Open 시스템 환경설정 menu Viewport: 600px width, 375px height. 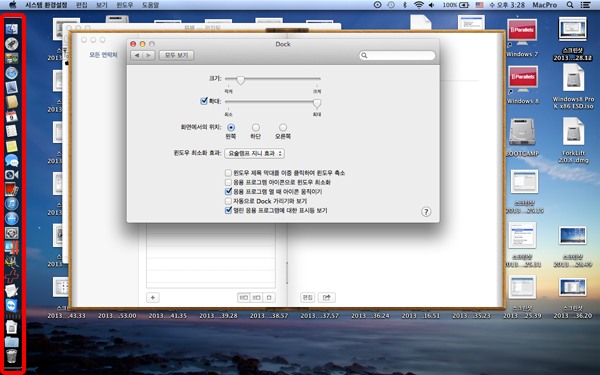pyautogui.click(x=46, y=5)
